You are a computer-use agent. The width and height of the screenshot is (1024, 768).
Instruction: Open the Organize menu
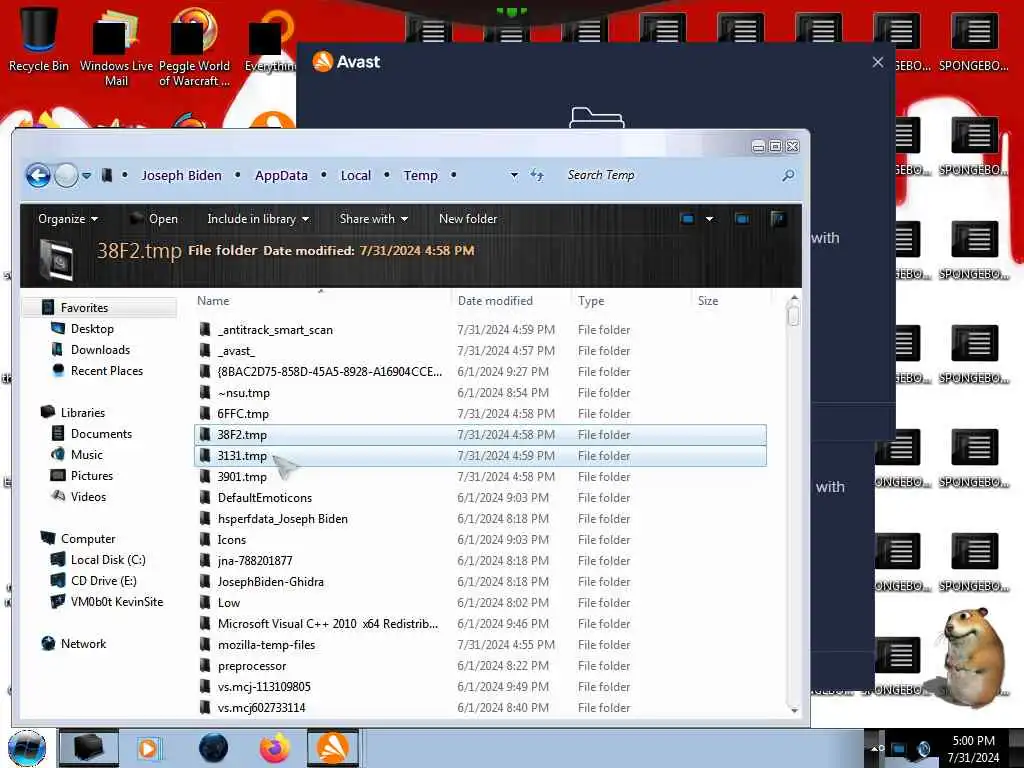68,219
